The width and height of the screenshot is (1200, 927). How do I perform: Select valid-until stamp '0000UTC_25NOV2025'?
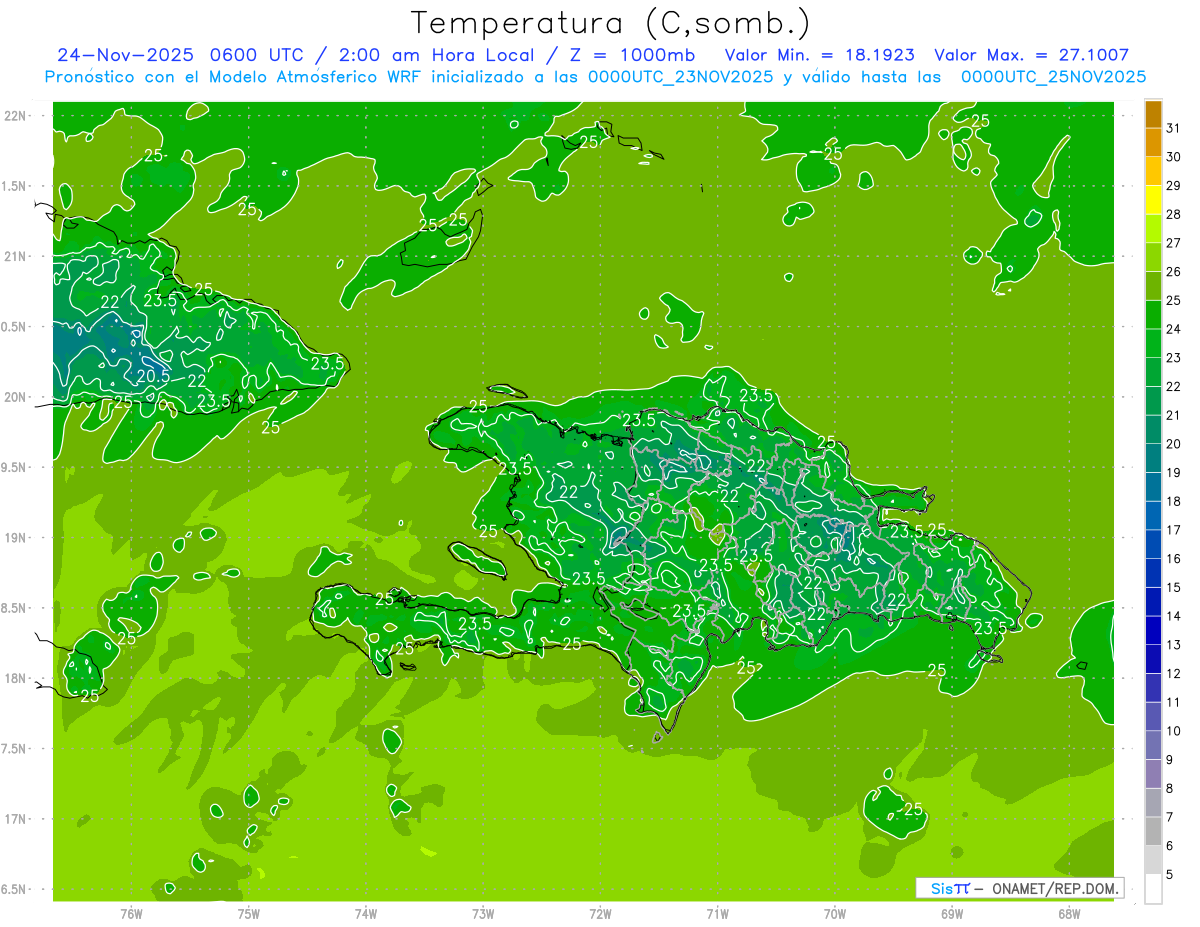(1053, 76)
